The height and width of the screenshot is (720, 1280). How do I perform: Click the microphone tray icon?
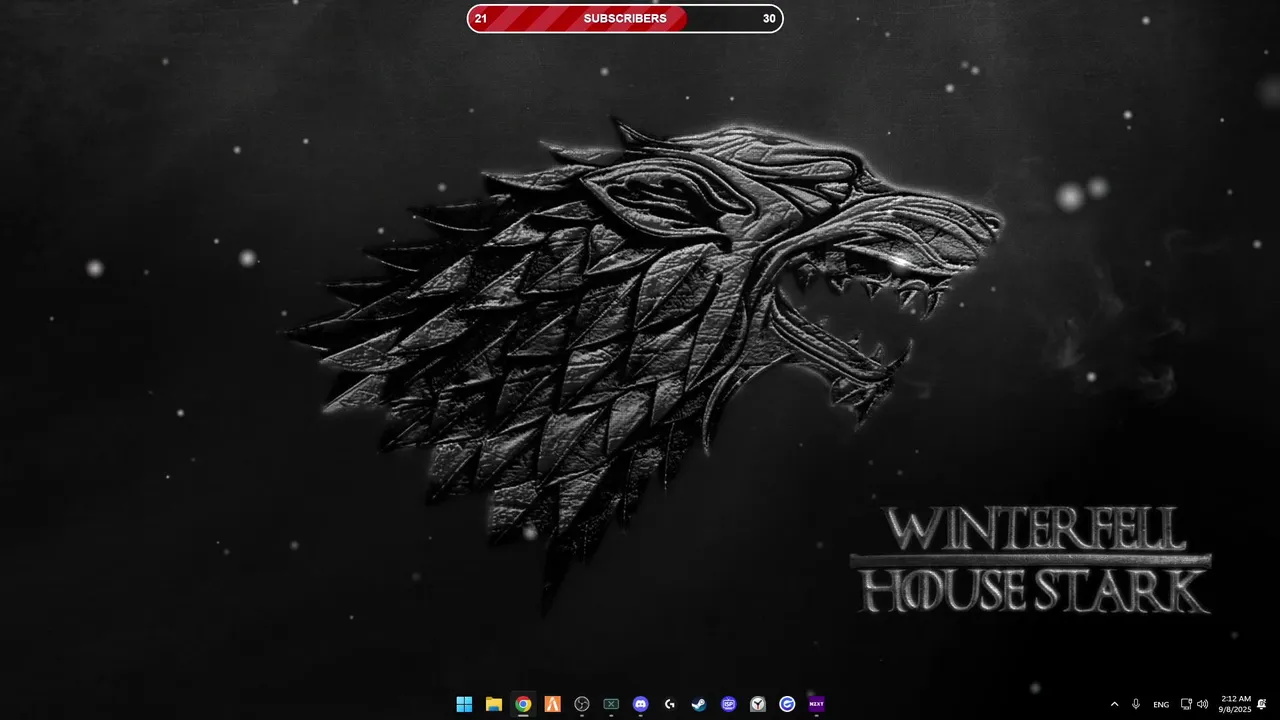[1136, 704]
